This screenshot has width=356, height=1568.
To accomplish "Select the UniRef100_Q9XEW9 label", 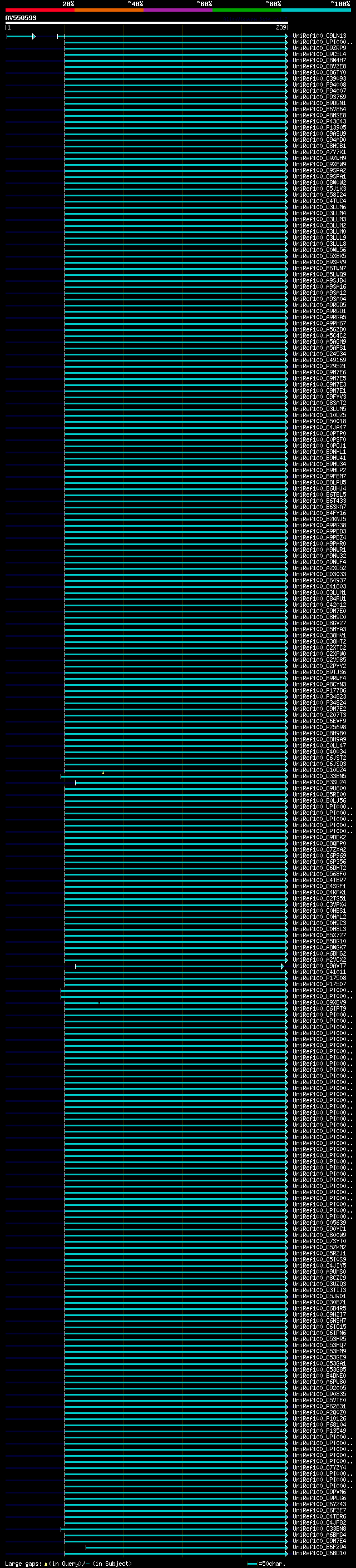I will (319, 164).
